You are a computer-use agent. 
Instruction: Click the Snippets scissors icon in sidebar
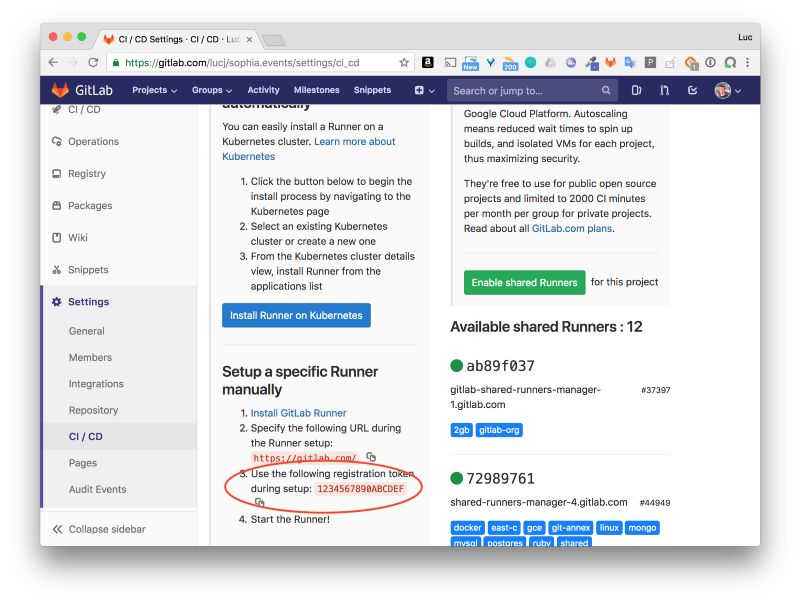(57, 270)
